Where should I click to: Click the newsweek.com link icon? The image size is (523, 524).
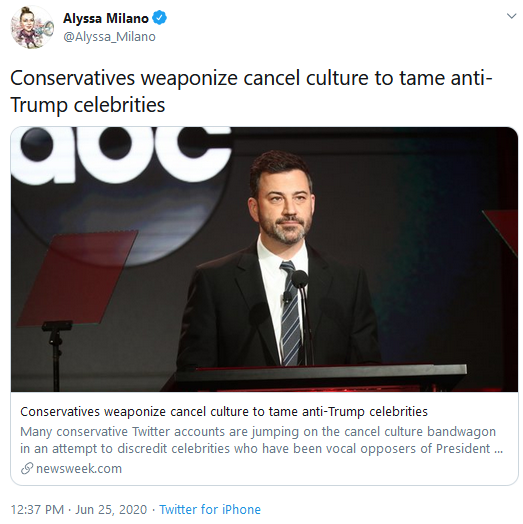click(27, 469)
